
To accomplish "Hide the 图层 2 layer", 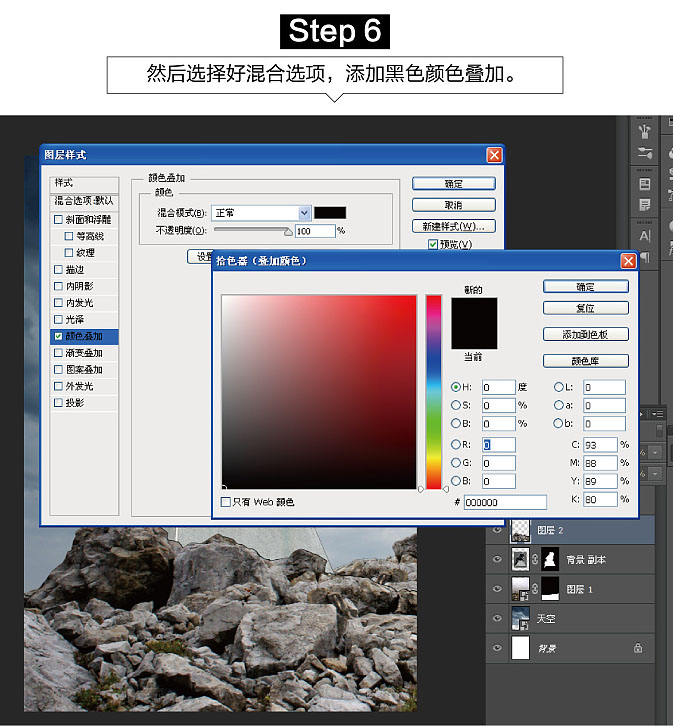I will click(x=497, y=530).
